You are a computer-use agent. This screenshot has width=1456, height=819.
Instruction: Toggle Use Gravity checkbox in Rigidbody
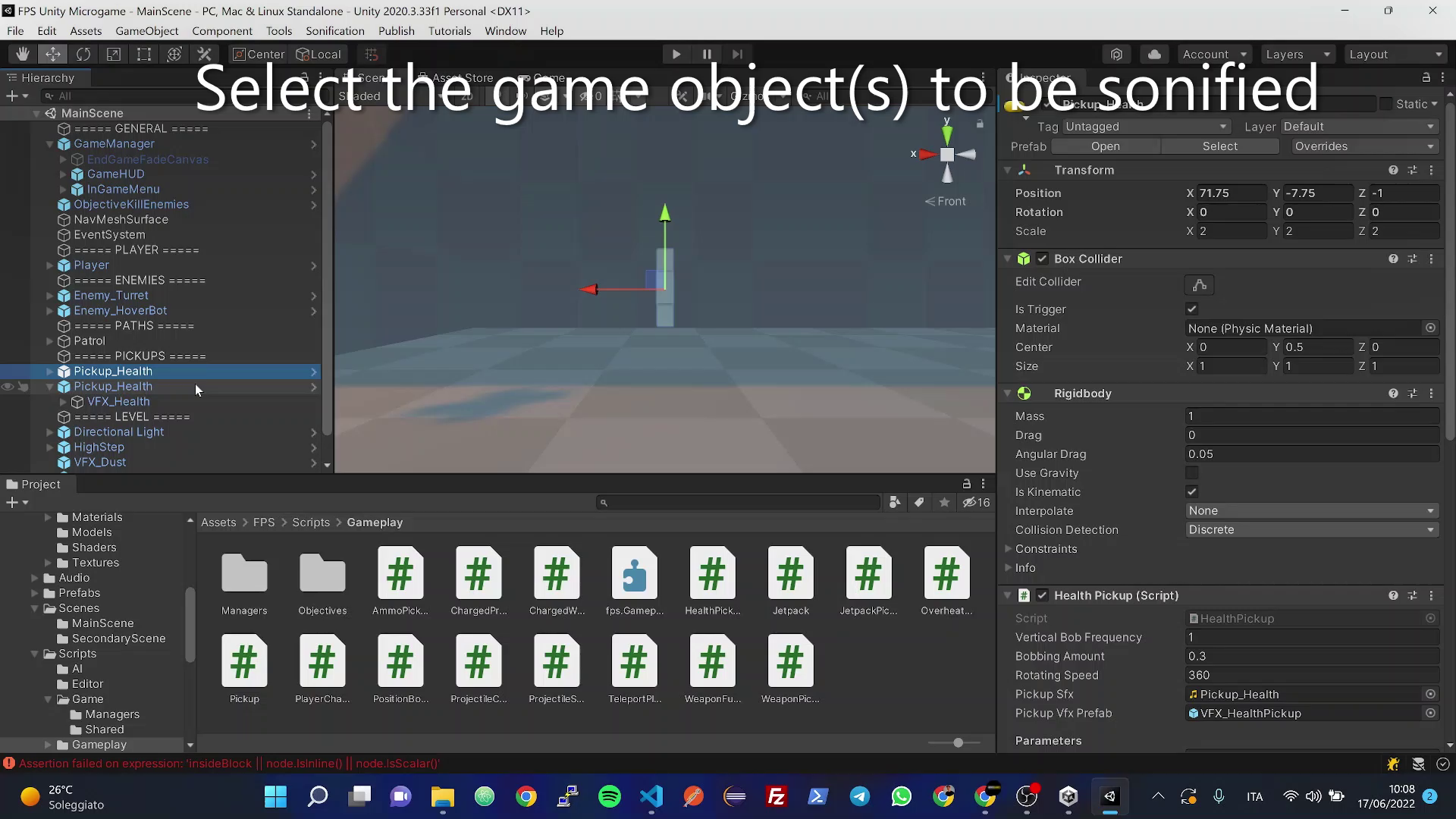click(1192, 472)
